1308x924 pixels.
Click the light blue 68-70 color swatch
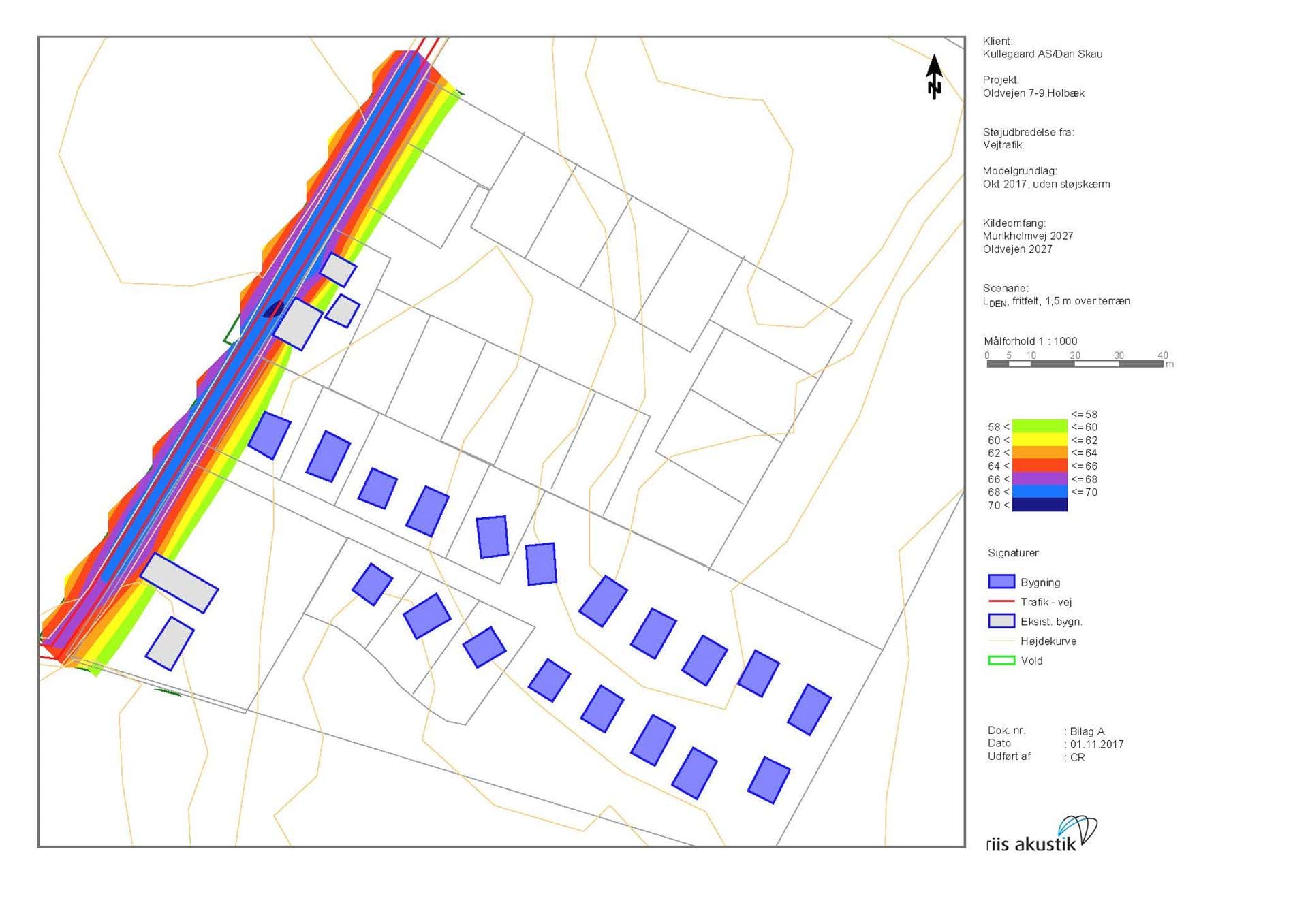click(1040, 492)
